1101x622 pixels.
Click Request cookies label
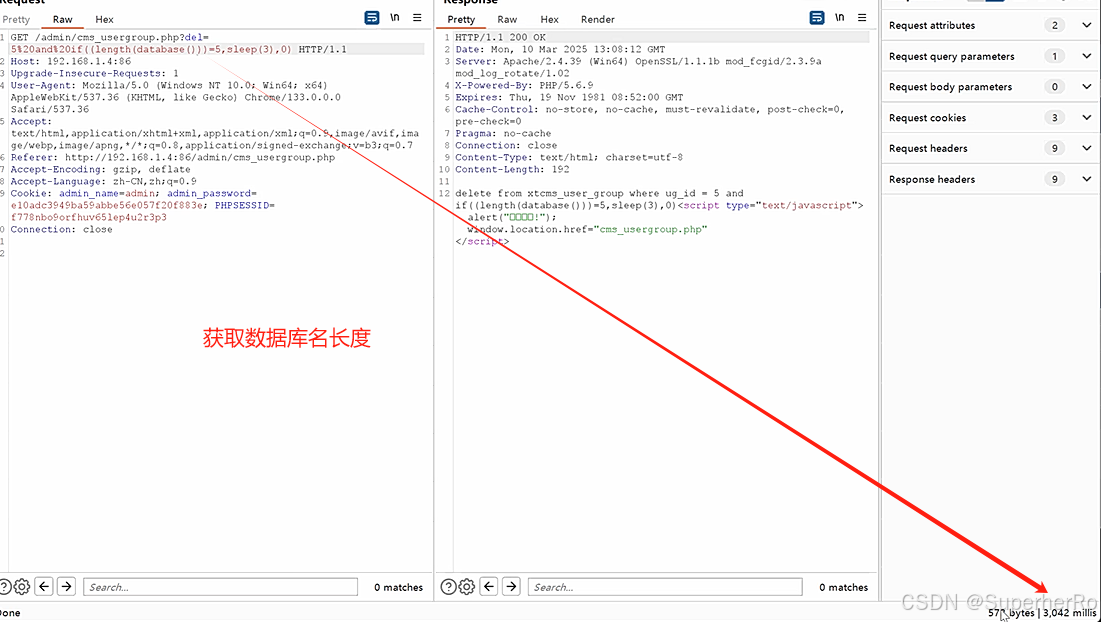927,118
